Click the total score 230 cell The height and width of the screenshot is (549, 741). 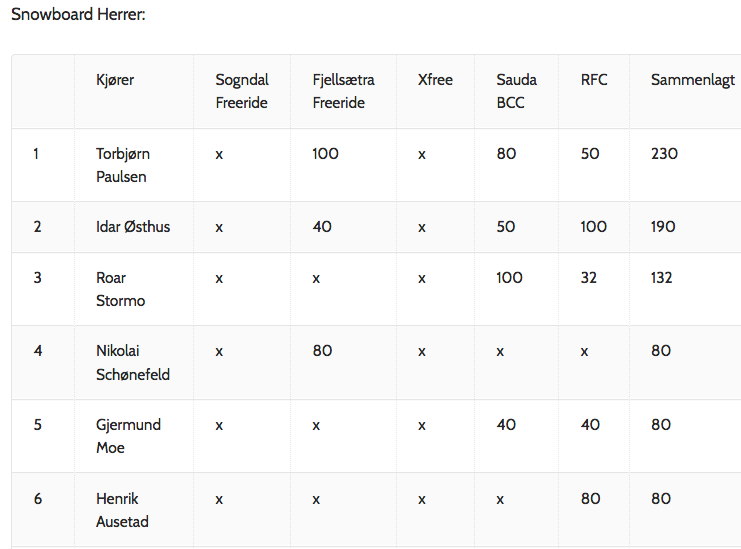[x=664, y=154]
